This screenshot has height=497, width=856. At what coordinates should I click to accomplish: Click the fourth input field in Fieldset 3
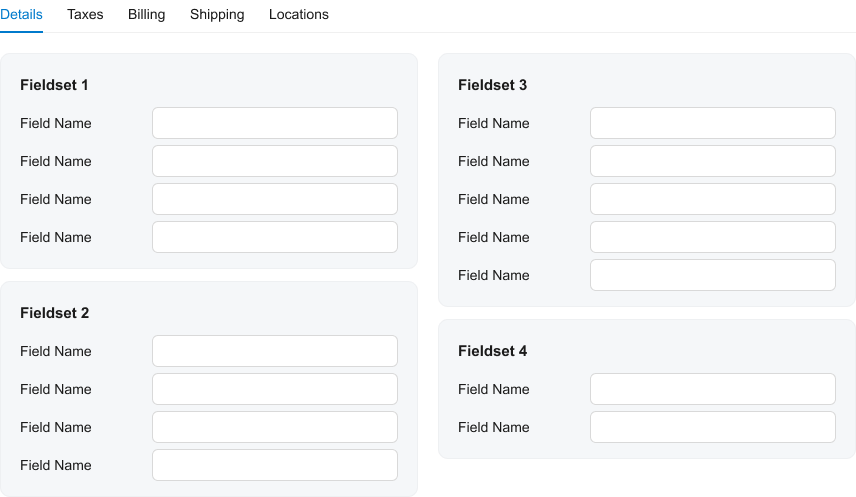coord(713,237)
